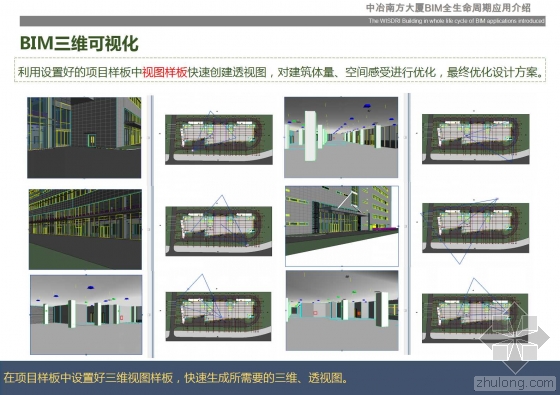Open middle site plan in second column
The height and width of the screenshot is (395, 560).
(x=219, y=231)
